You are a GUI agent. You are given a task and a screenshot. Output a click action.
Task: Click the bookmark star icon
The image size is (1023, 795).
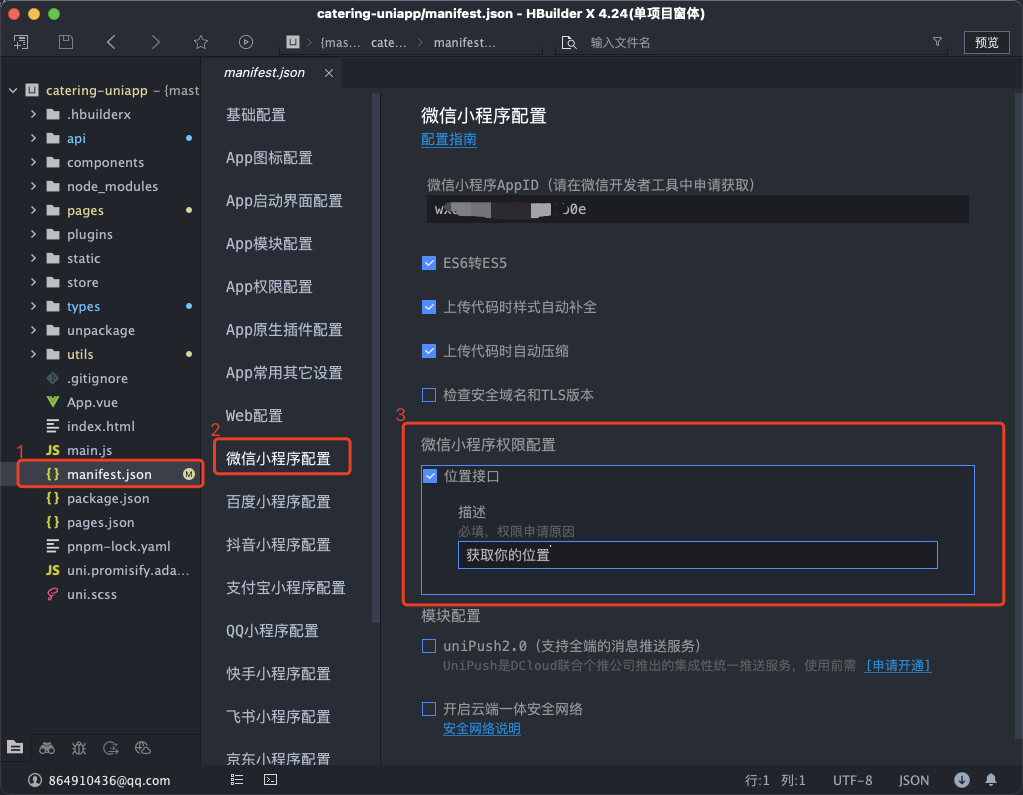(x=200, y=42)
